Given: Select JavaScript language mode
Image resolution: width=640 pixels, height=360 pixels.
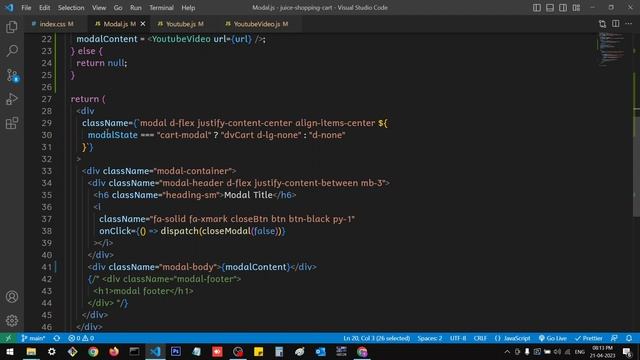Looking at the screenshot, I should pyautogui.click(x=513, y=338).
